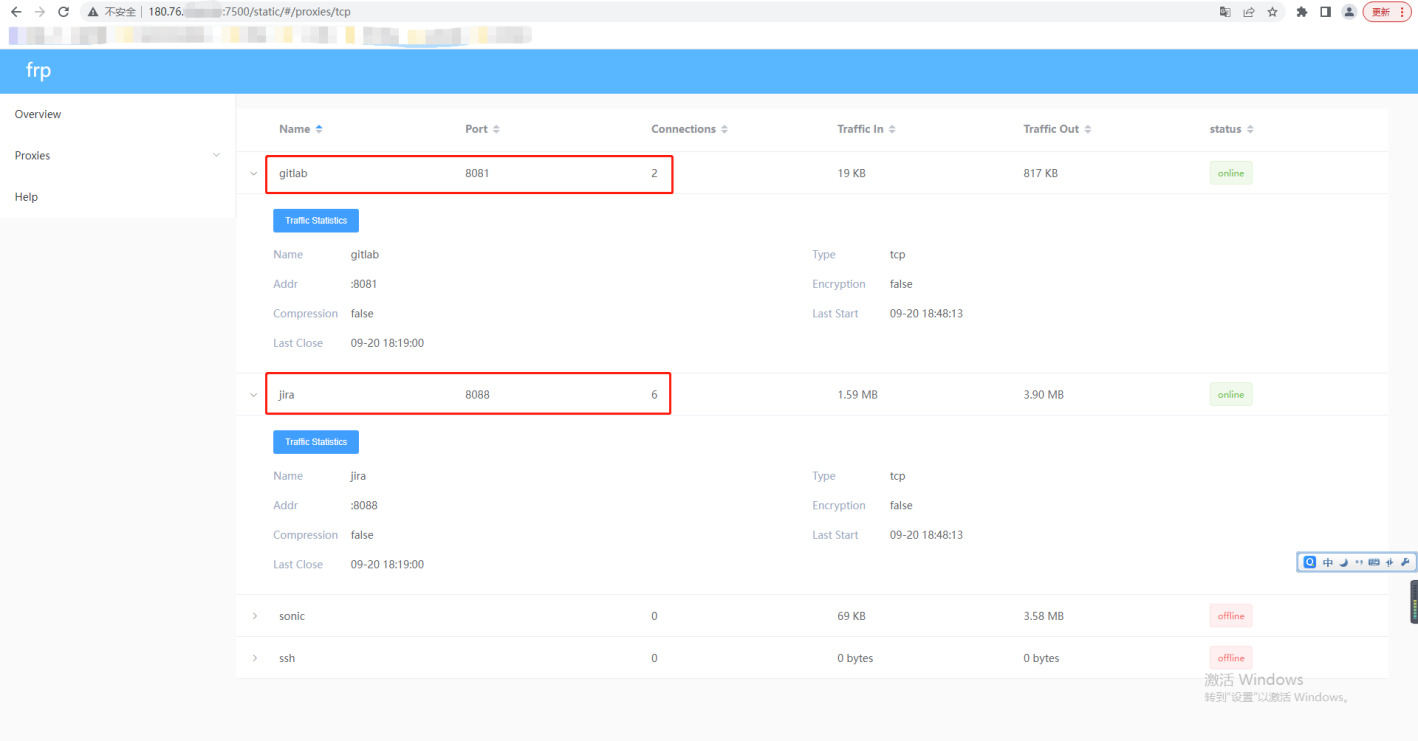Click the frp logo title

(38, 71)
